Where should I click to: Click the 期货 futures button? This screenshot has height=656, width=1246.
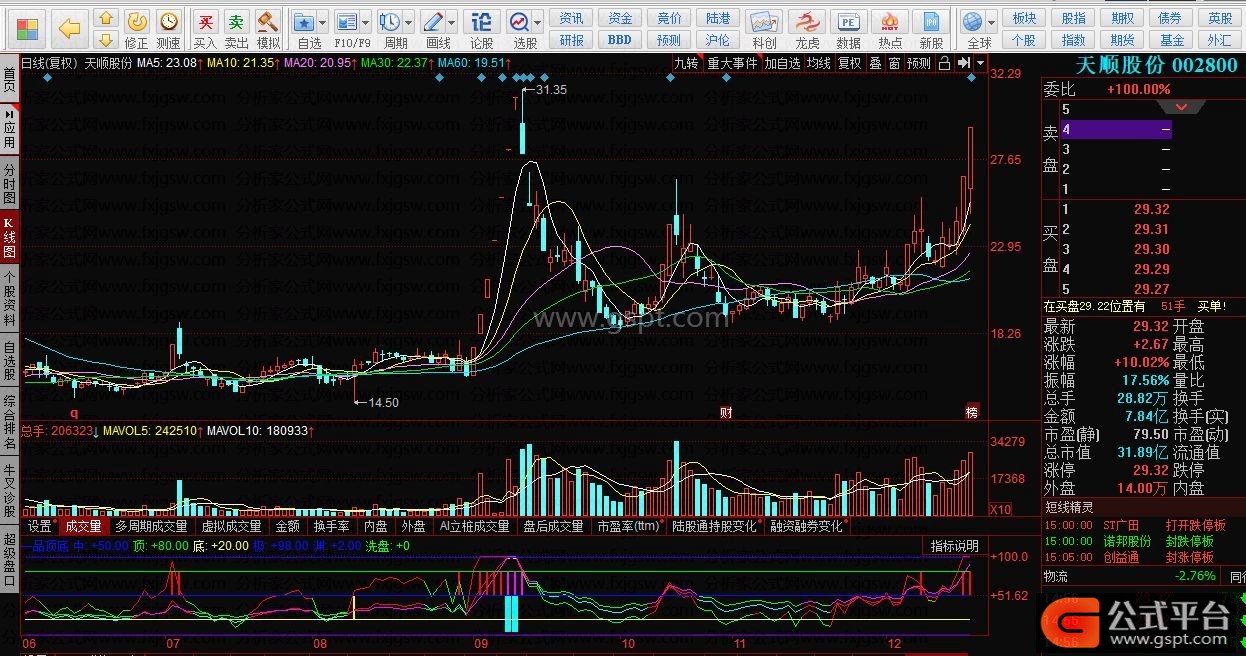click(x=1122, y=40)
